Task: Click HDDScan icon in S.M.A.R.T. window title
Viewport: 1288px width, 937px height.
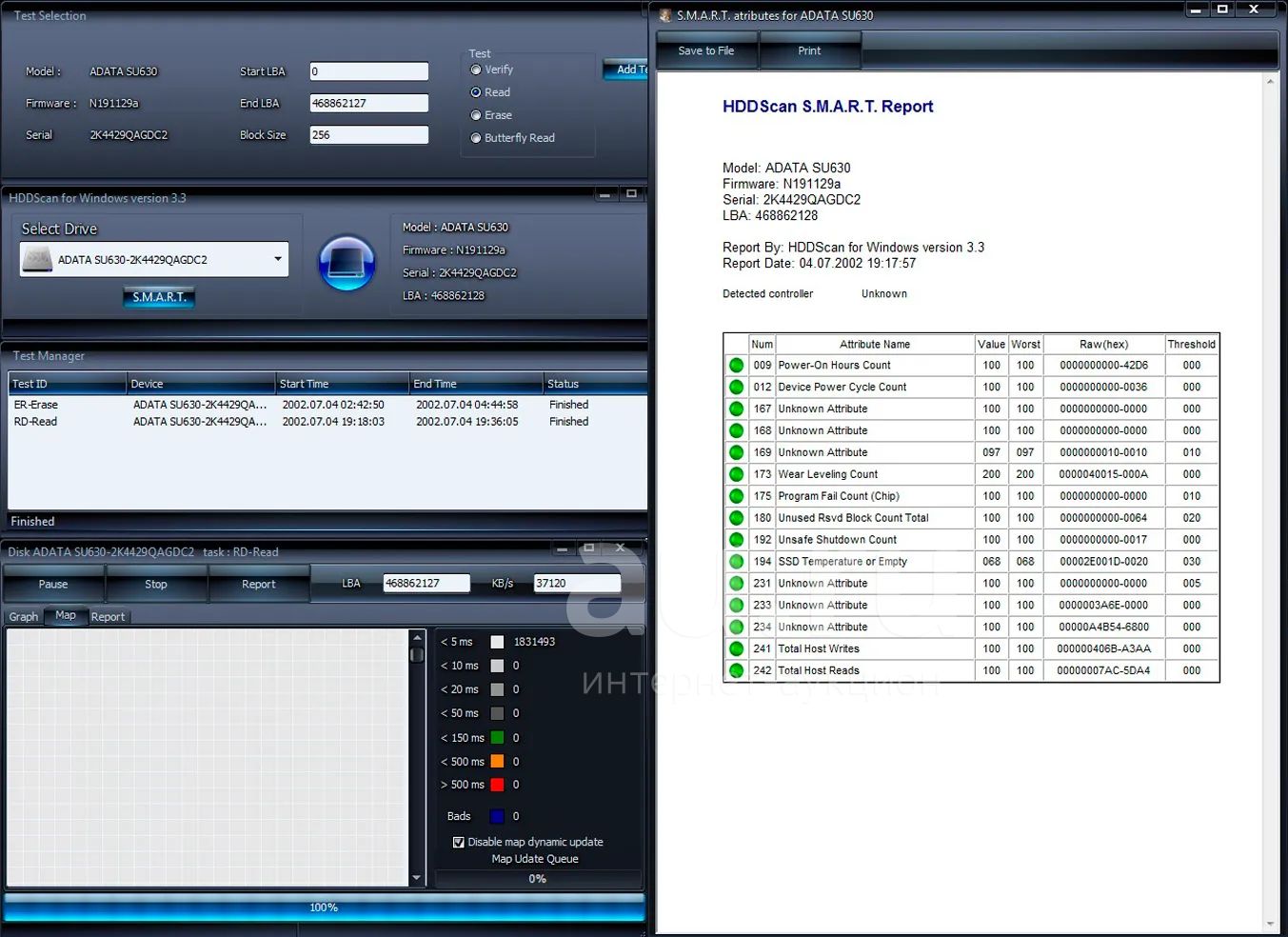Action: (665, 15)
